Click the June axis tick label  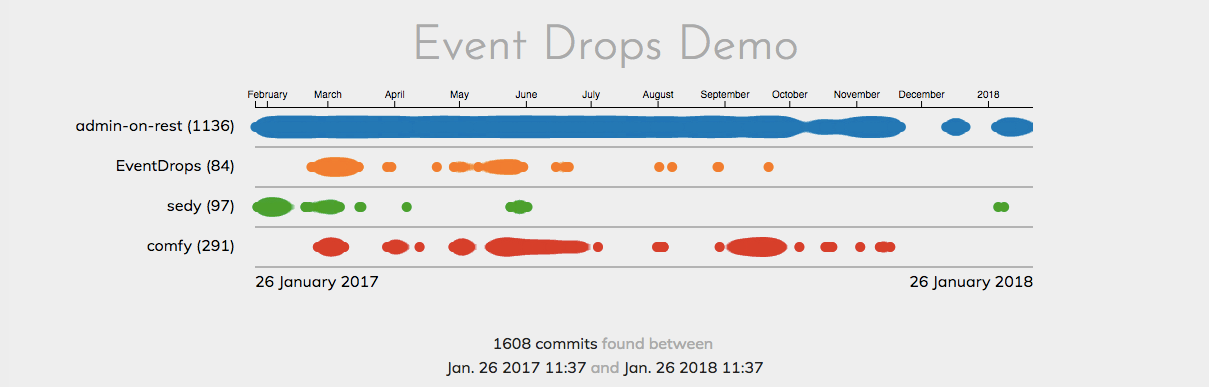coord(526,95)
